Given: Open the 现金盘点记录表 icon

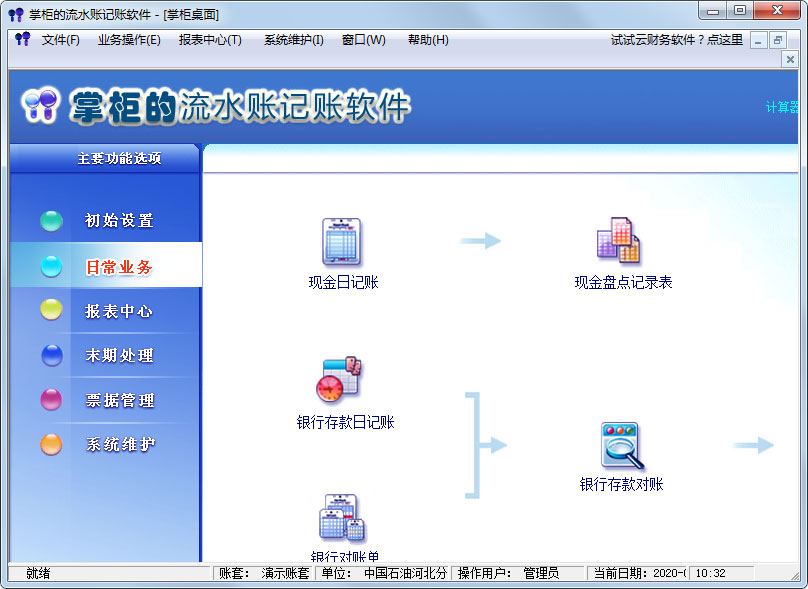Looking at the screenshot, I should click(x=618, y=240).
